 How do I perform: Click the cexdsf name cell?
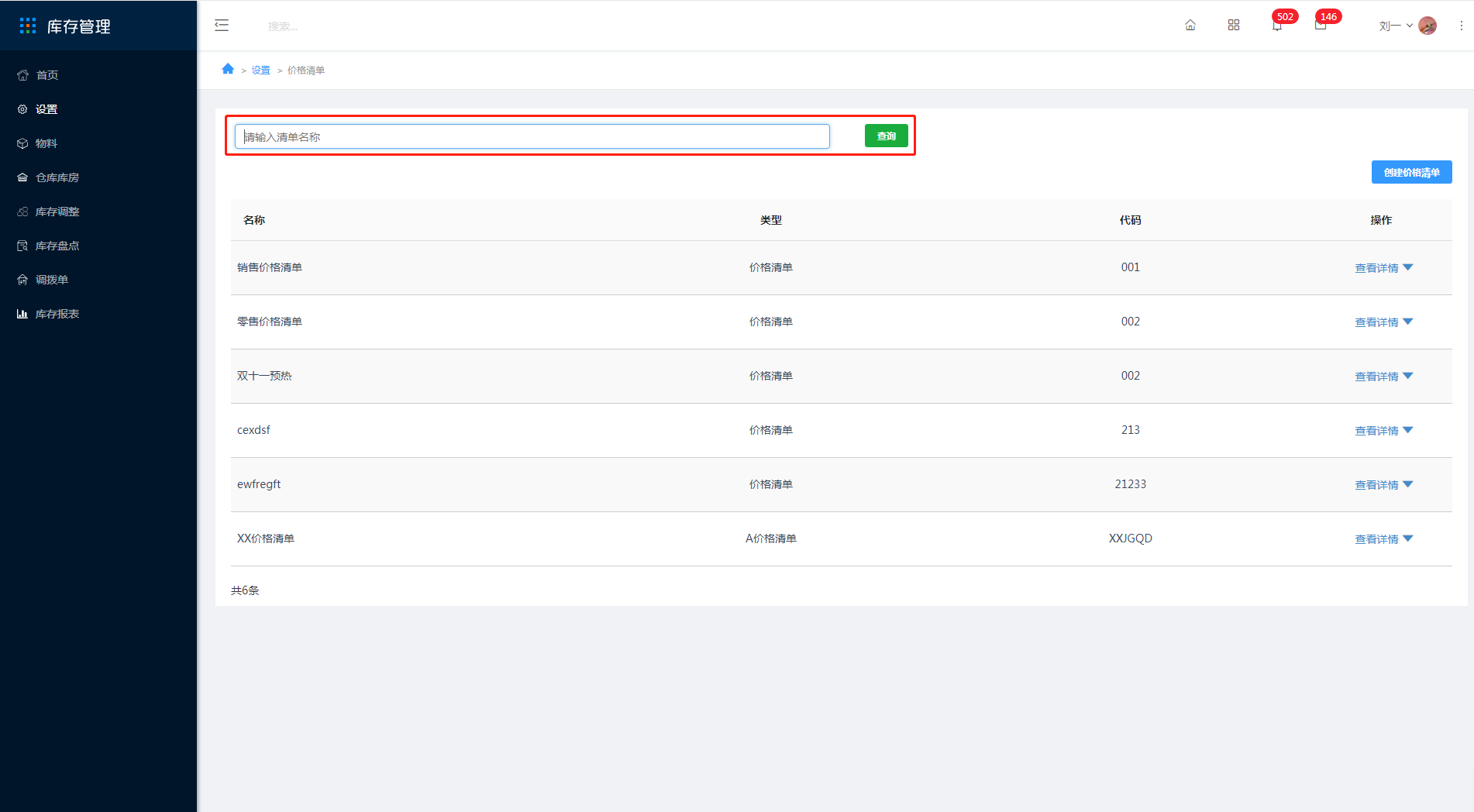(x=253, y=430)
